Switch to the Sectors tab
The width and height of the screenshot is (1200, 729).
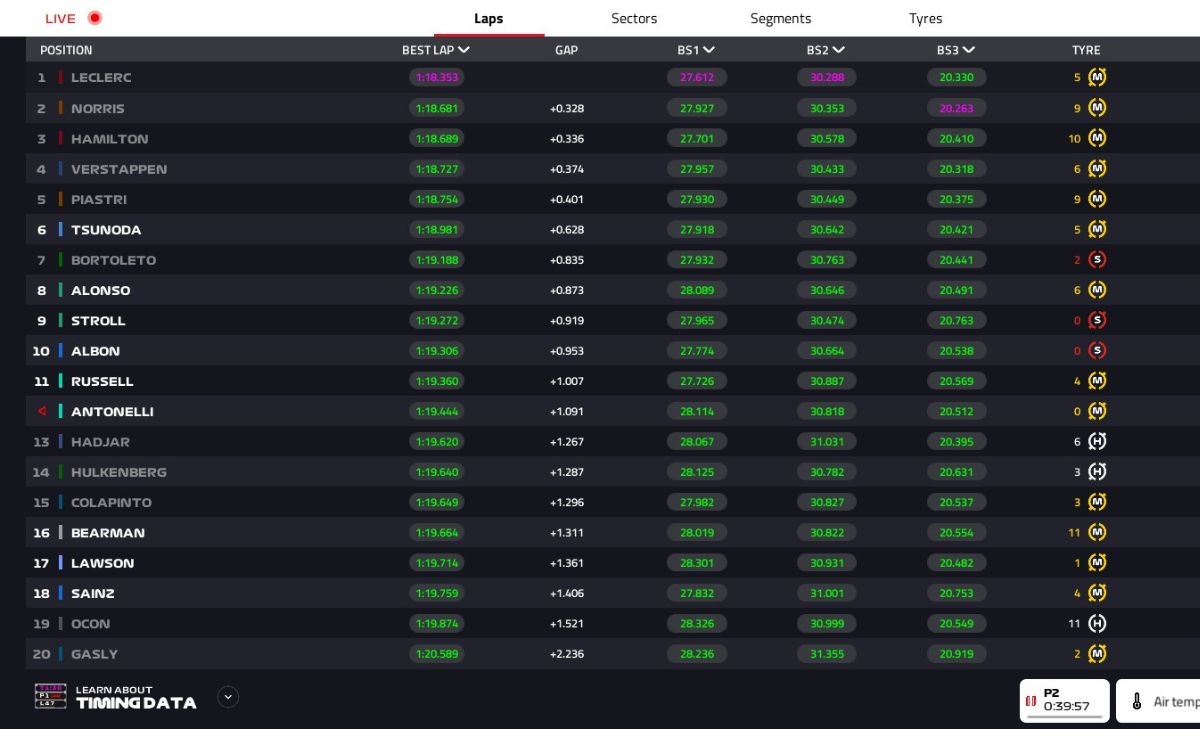(x=634, y=19)
